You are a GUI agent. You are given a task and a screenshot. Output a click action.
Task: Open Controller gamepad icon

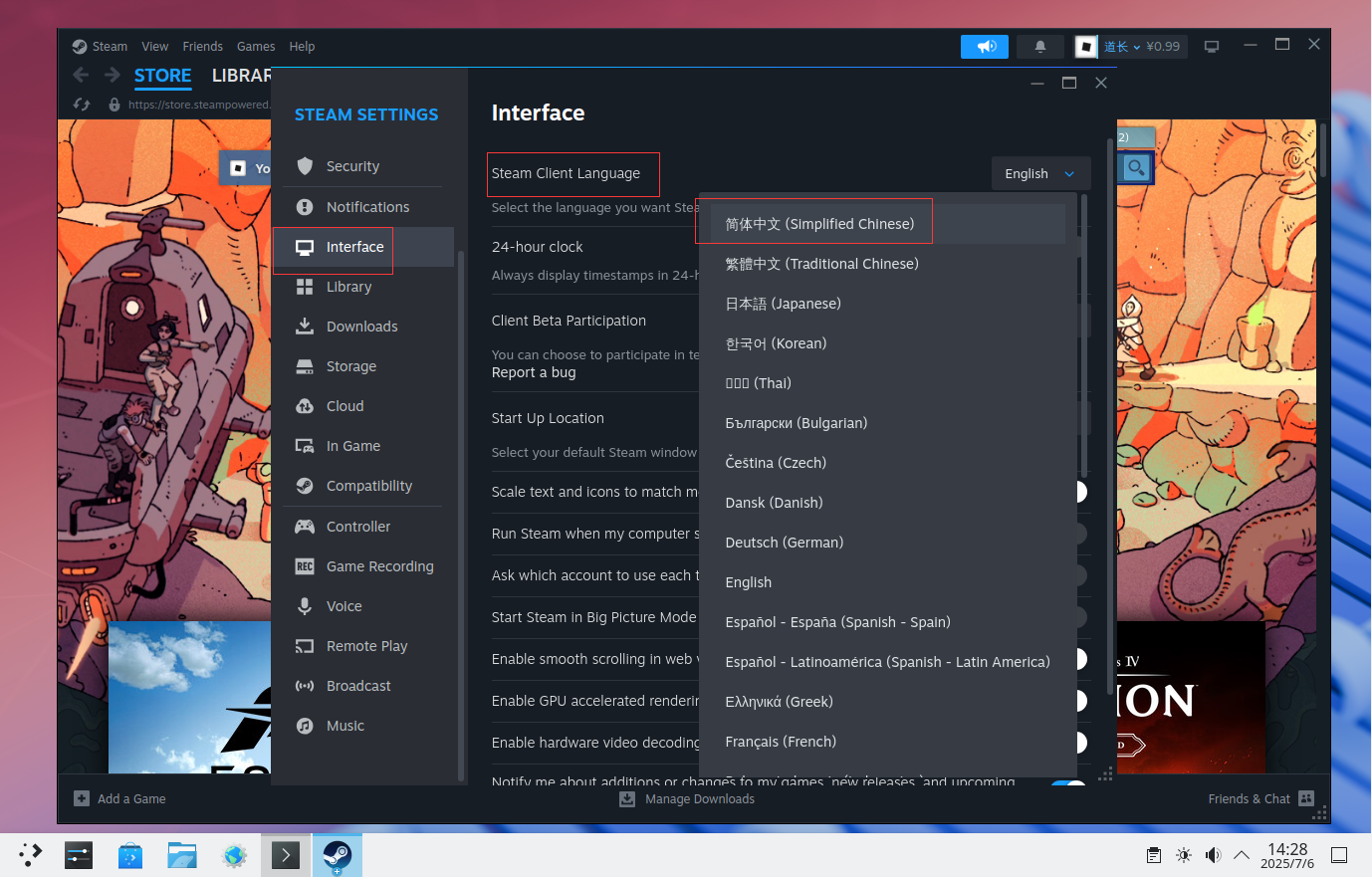tap(305, 527)
